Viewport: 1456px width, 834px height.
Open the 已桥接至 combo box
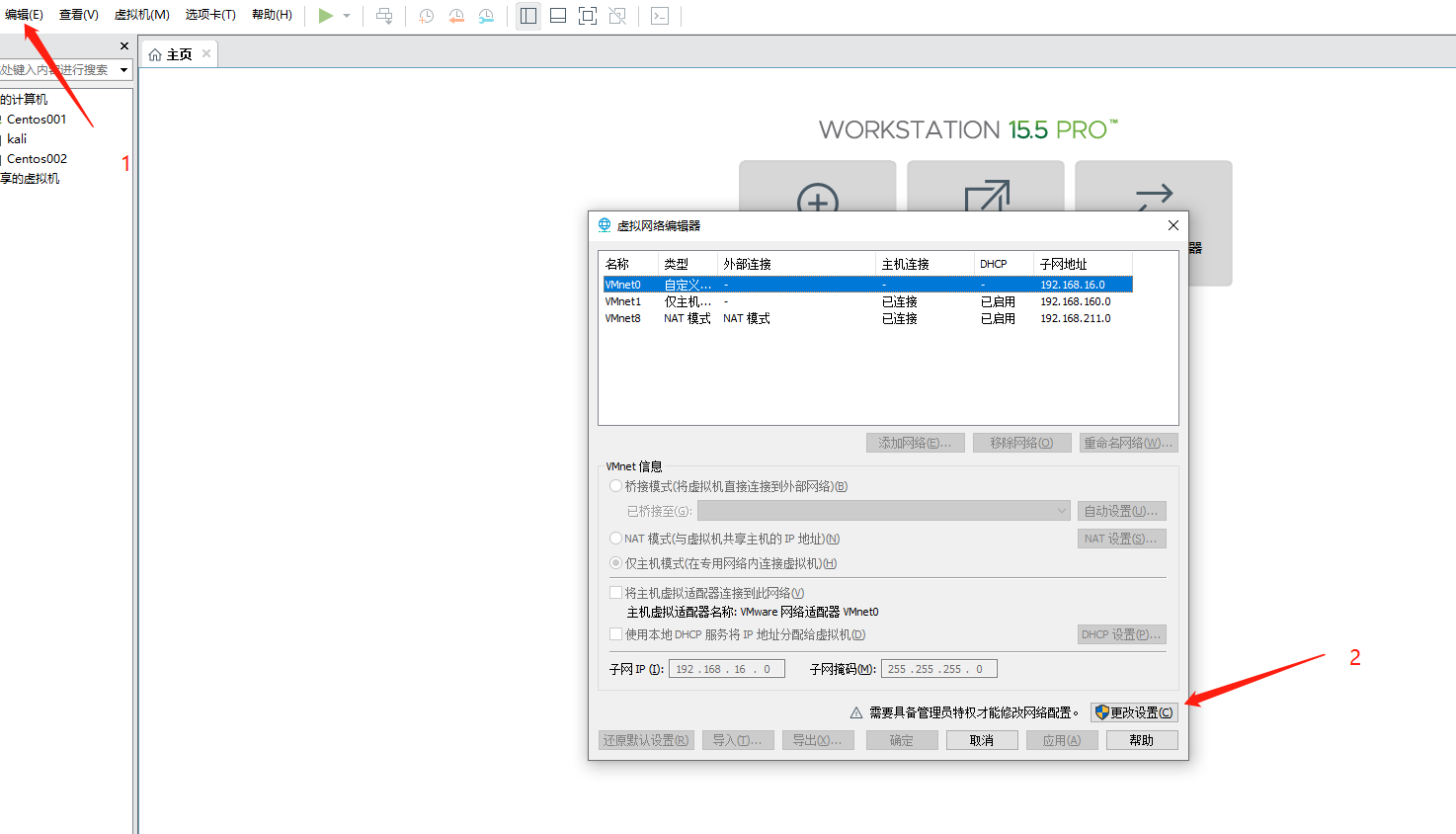(884, 511)
